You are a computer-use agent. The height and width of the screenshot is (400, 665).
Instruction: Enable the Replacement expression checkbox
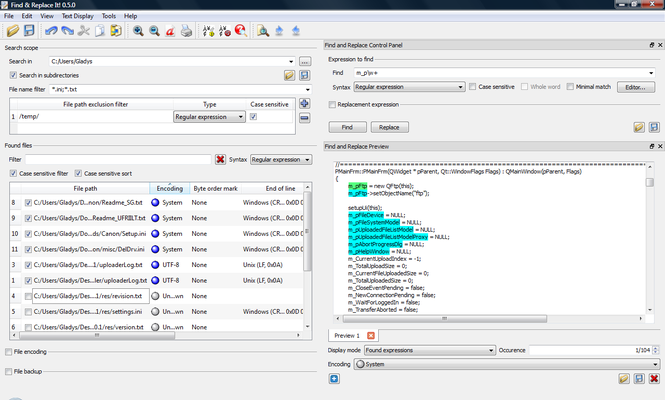332,104
